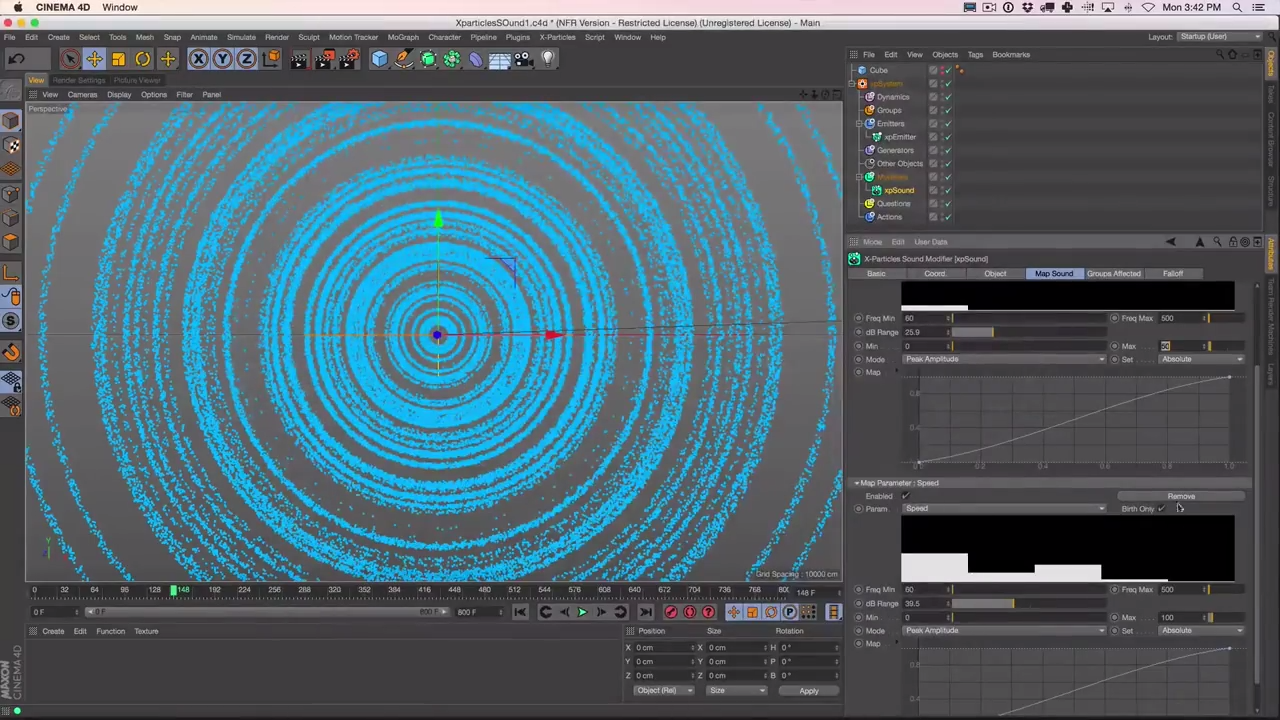Screen dimensions: 1280x720
Task: Open Edit Render Settings icon
Action: point(348,59)
